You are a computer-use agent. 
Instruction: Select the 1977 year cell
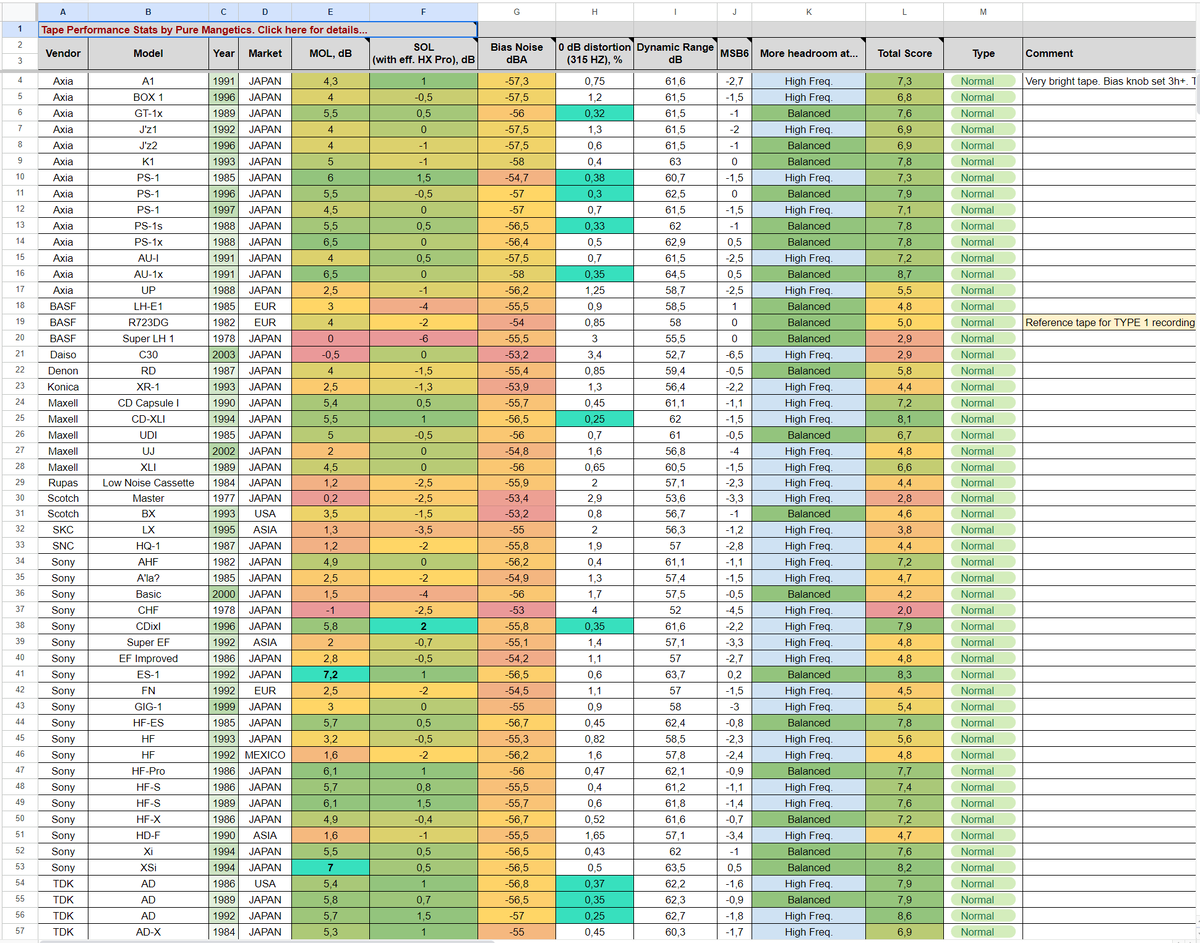point(224,498)
